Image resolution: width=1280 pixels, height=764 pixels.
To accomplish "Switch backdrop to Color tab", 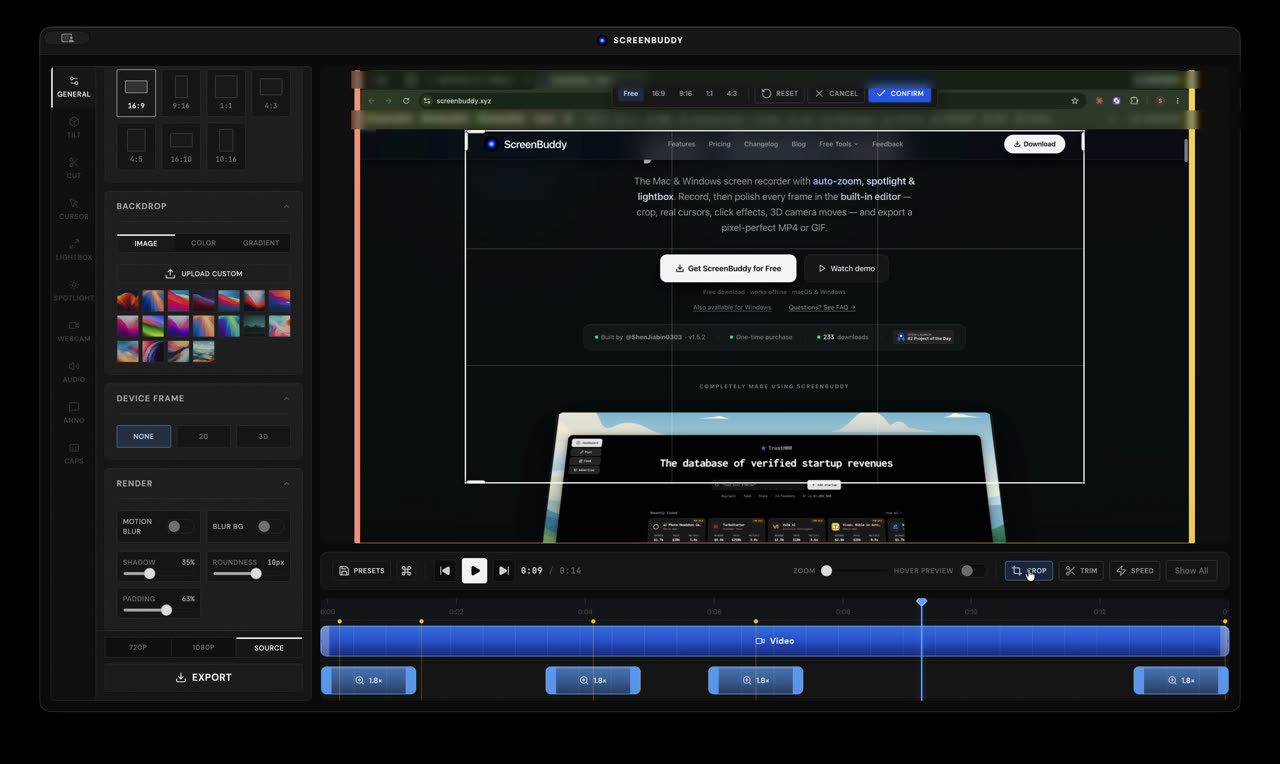I will click(203, 243).
